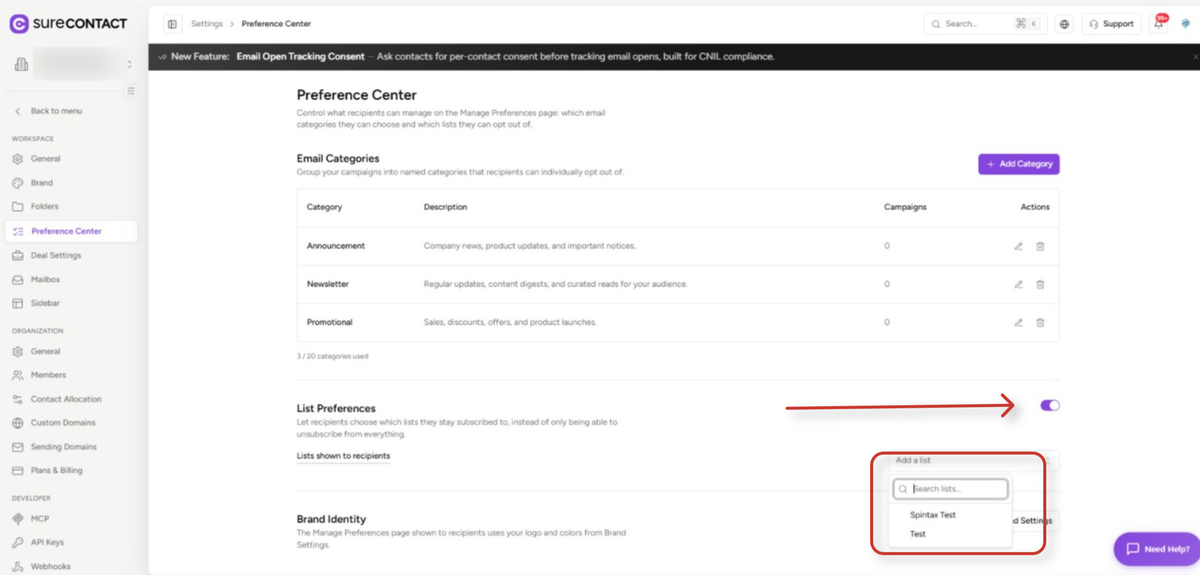Open MCP developer settings

point(40,518)
